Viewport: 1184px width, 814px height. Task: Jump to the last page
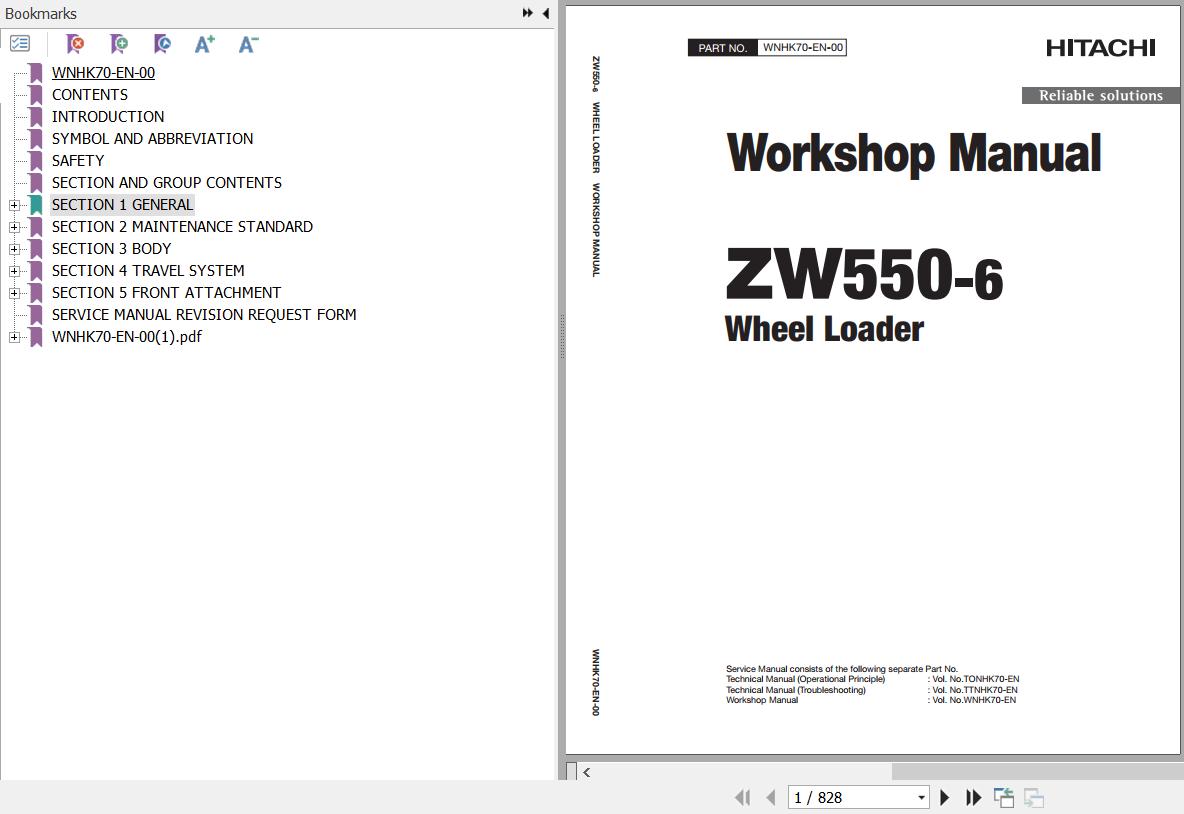(x=973, y=797)
